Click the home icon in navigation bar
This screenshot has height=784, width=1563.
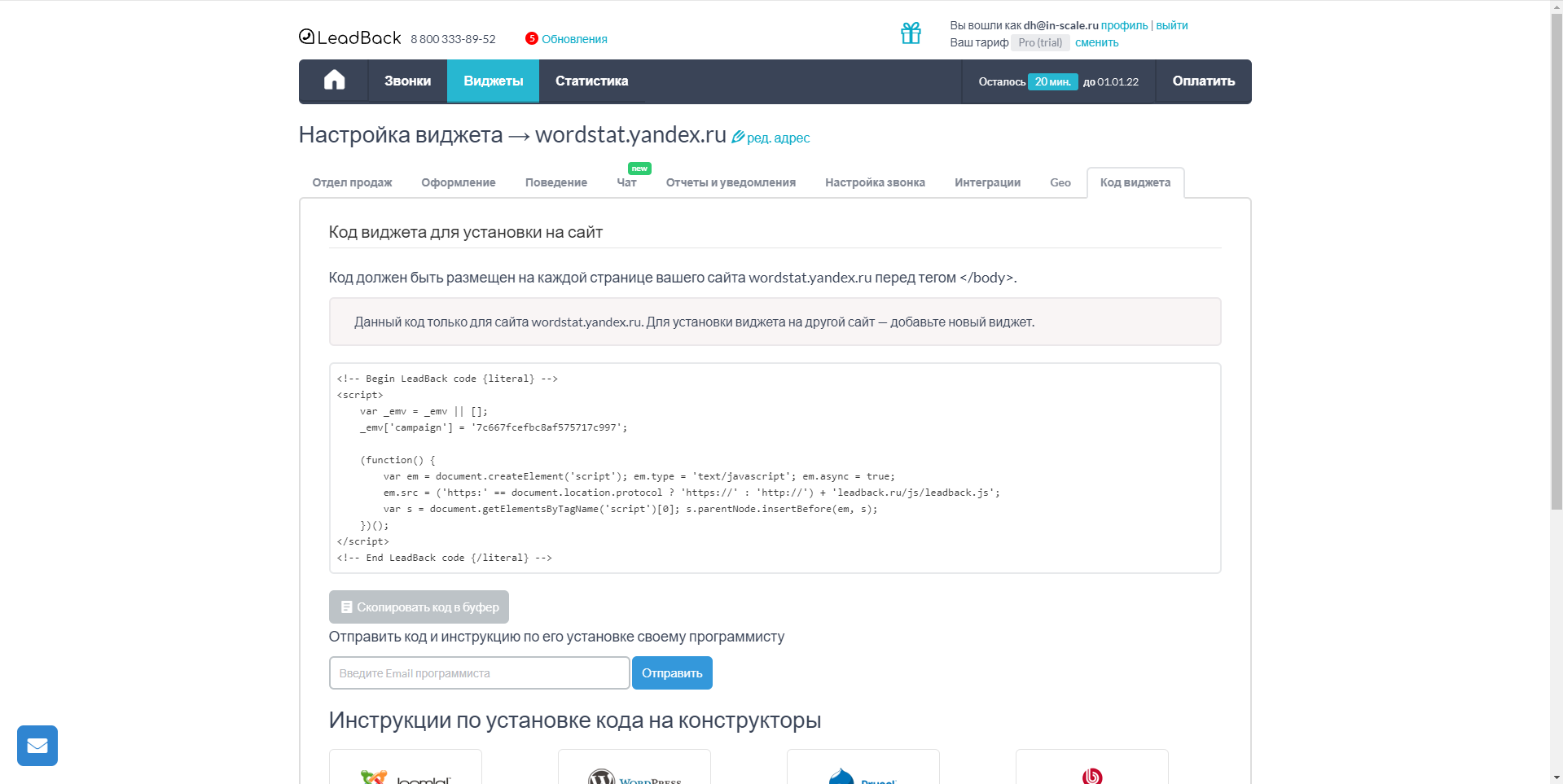[x=334, y=80]
